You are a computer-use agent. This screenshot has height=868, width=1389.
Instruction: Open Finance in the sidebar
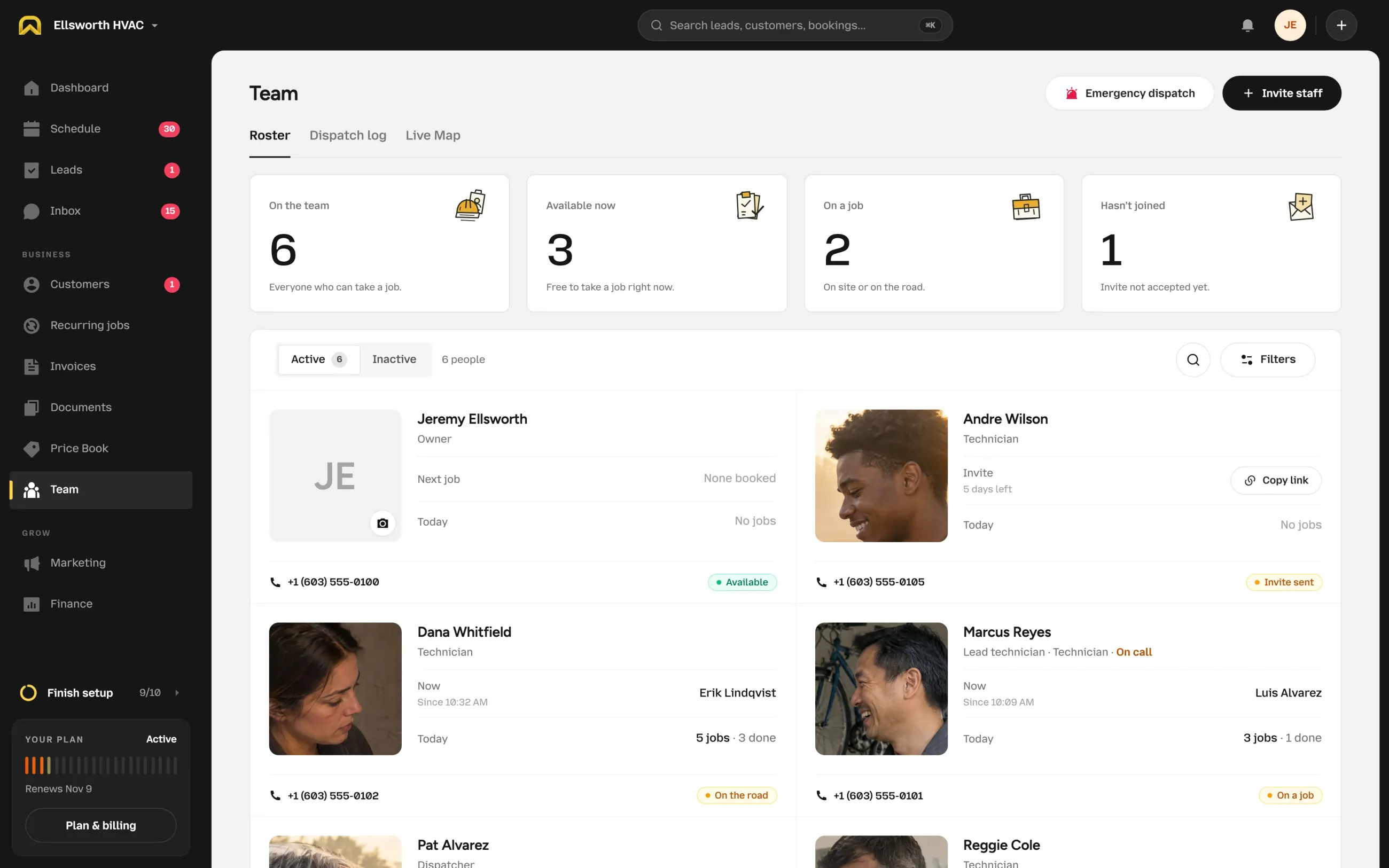[101, 604]
